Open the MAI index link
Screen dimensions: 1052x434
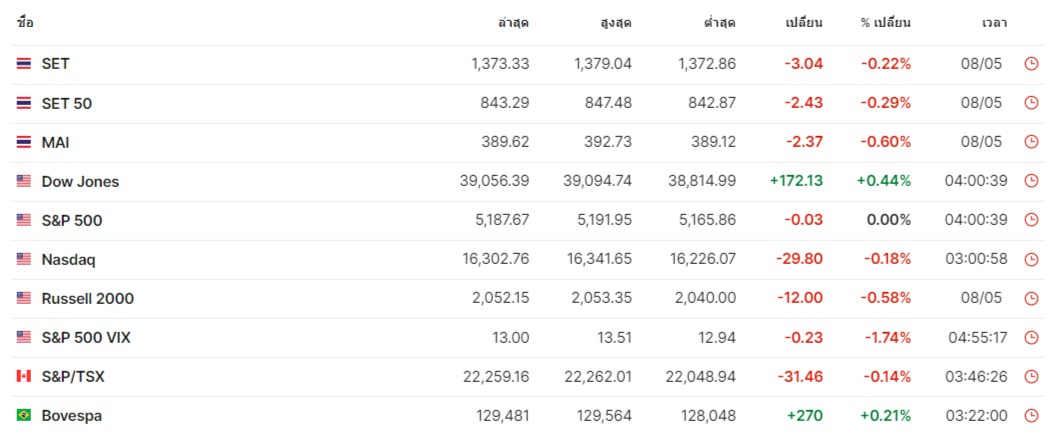pos(55,142)
